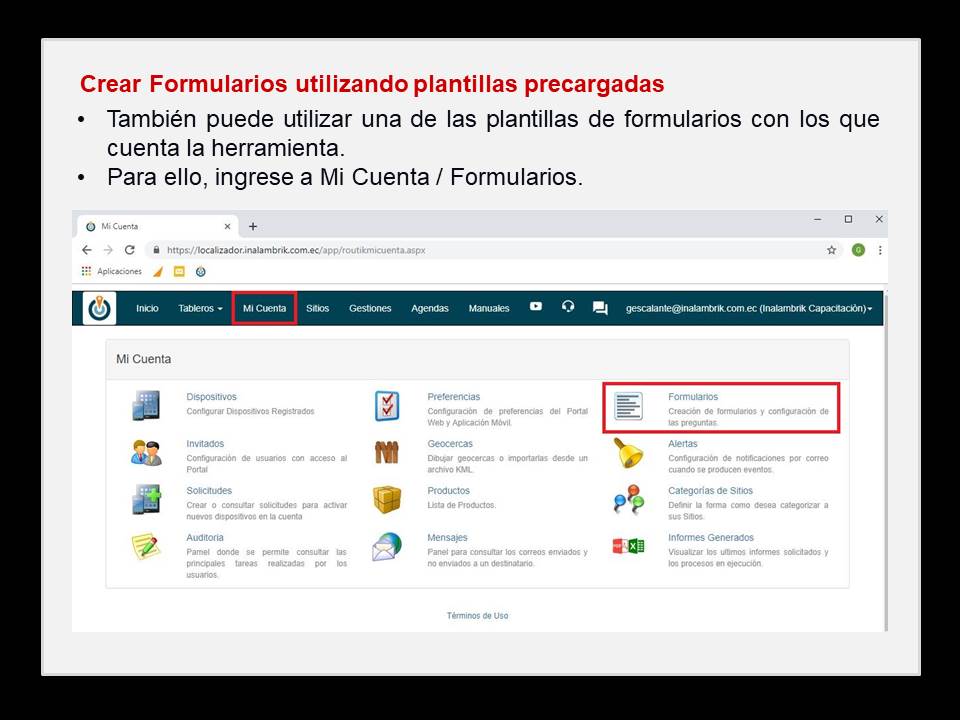Click the Auditoría notepad icon

click(x=146, y=546)
